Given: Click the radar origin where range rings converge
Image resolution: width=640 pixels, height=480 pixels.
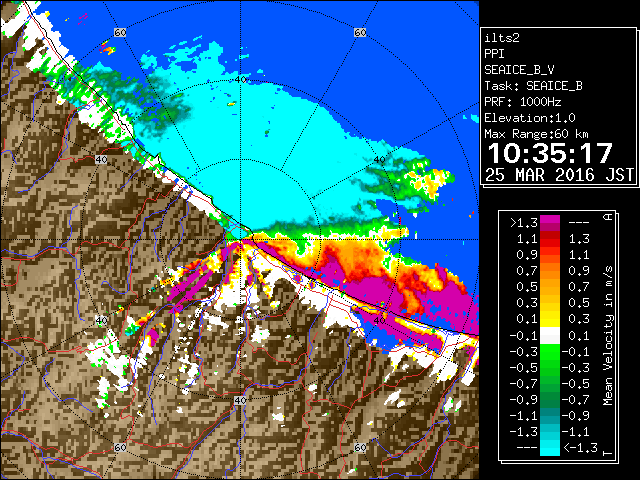Looking at the screenshot, I should click(x=240, y=239).
